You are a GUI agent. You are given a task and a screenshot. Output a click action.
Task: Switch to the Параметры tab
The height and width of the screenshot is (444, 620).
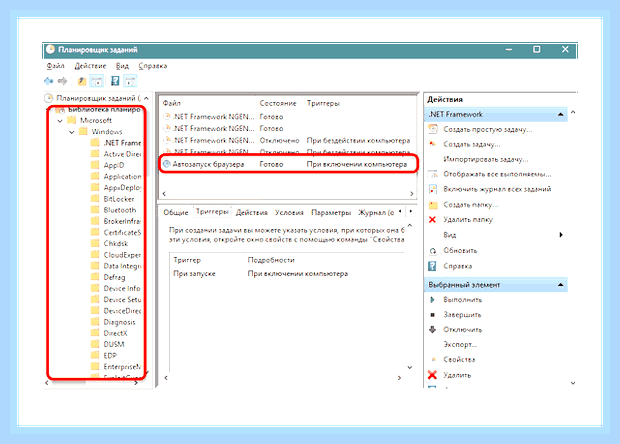[331, 212]
